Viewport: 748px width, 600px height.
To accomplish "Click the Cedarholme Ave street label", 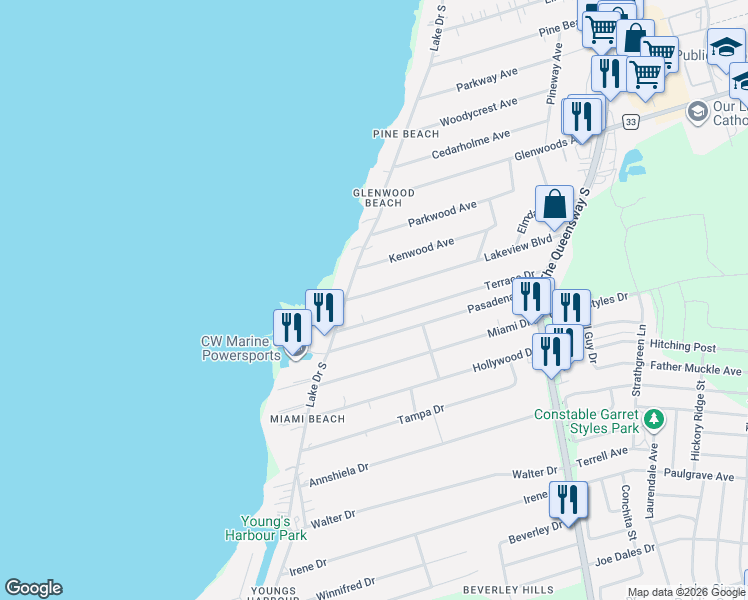I will (471, 145).
